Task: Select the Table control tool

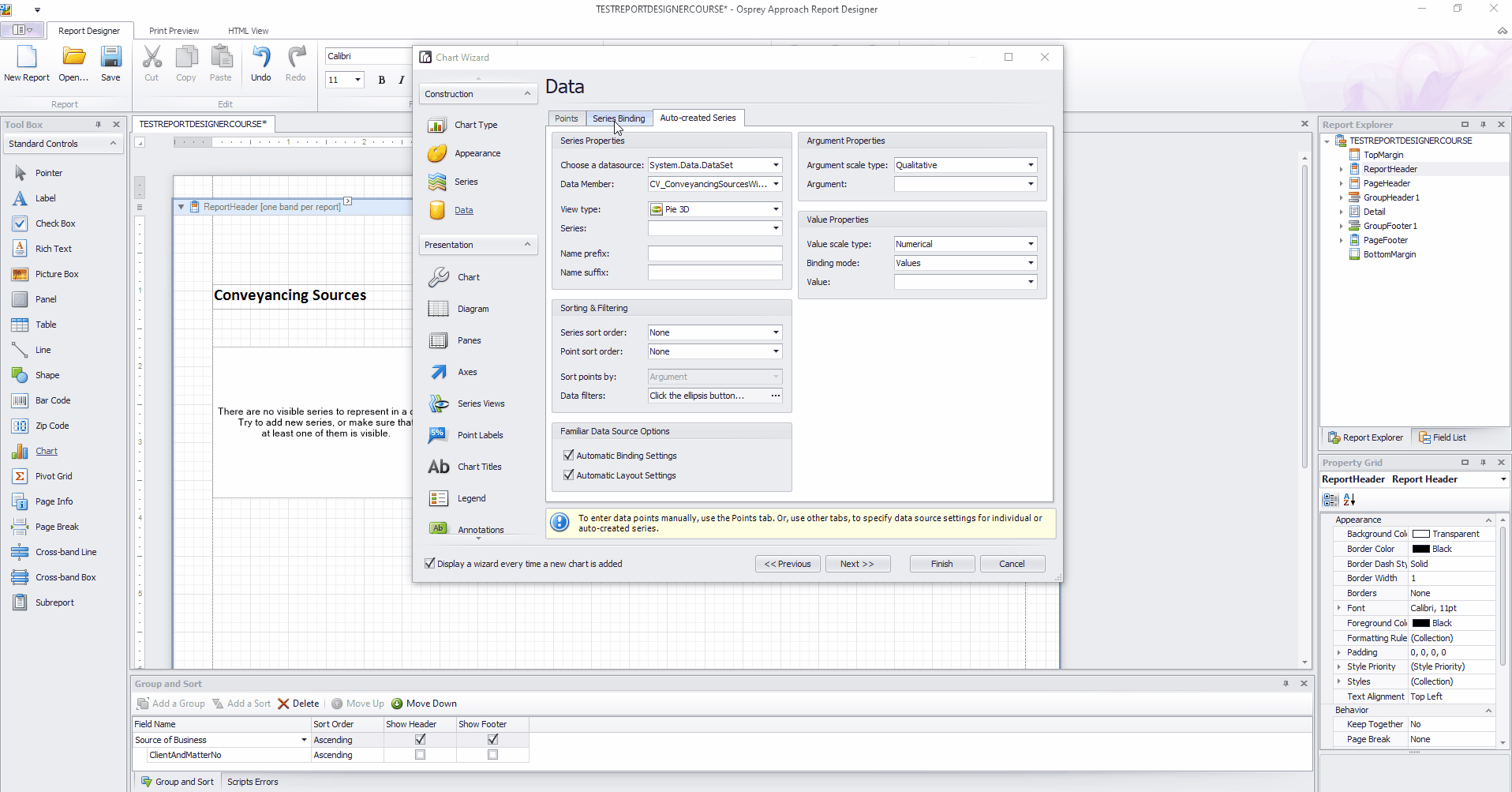Action: pyautogui.click(x=46, y=325)
